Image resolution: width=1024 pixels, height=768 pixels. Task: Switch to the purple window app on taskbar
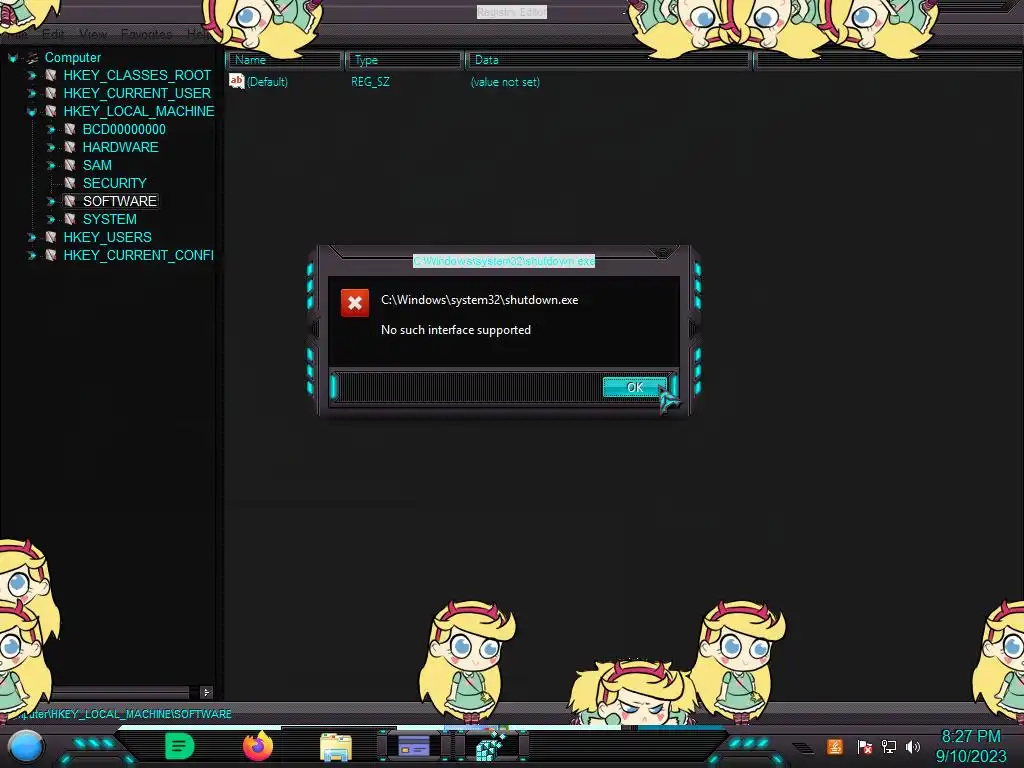coord(413,746)
